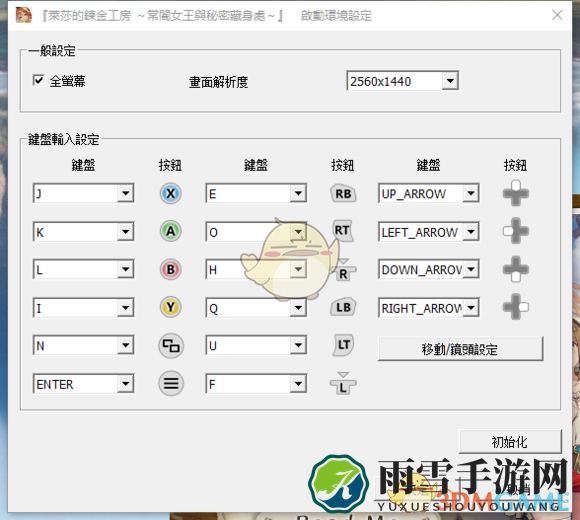Click the view button icon beside N
Viewport: 580px width, 520px height.
click(171, 346)
